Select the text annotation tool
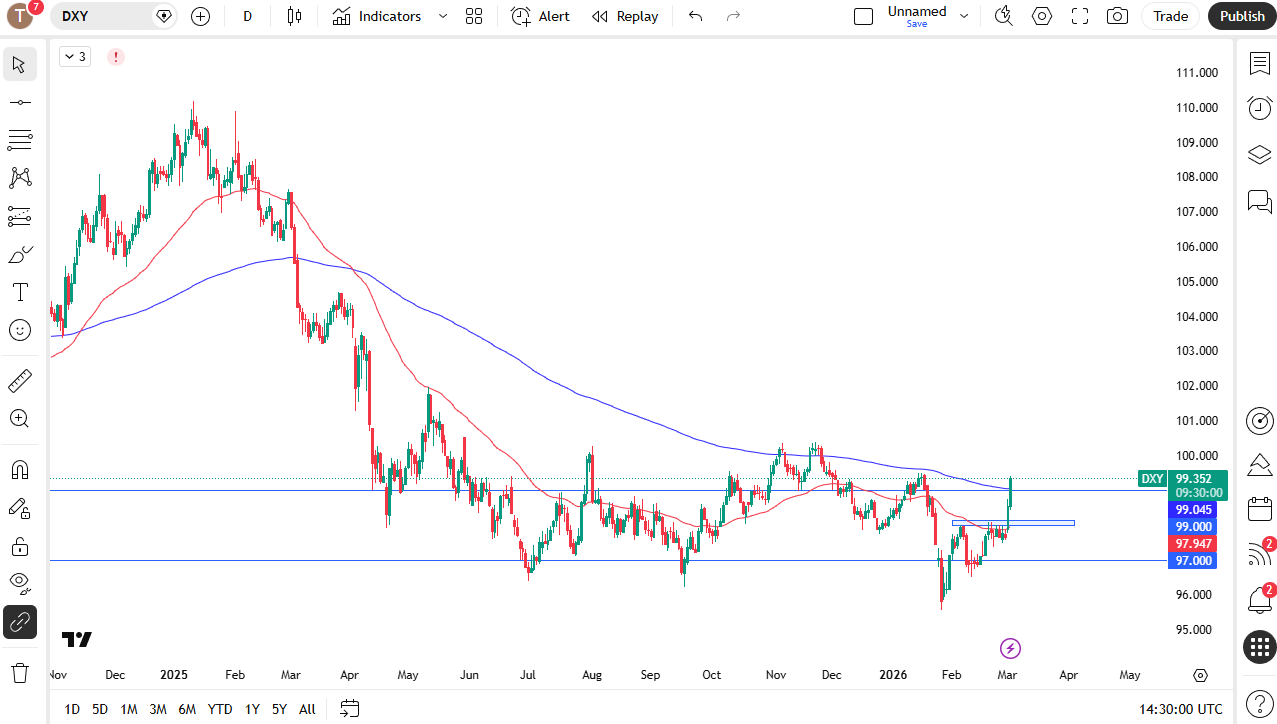The height and width of the screenshot is (724, 1277). [19, 292]
